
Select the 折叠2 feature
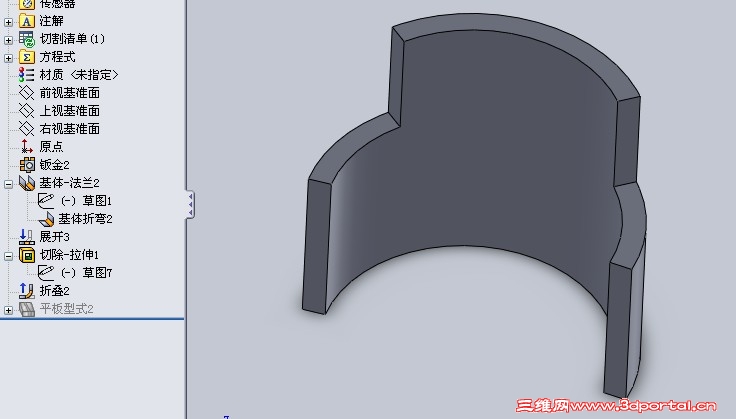click(x=54, y=291)
